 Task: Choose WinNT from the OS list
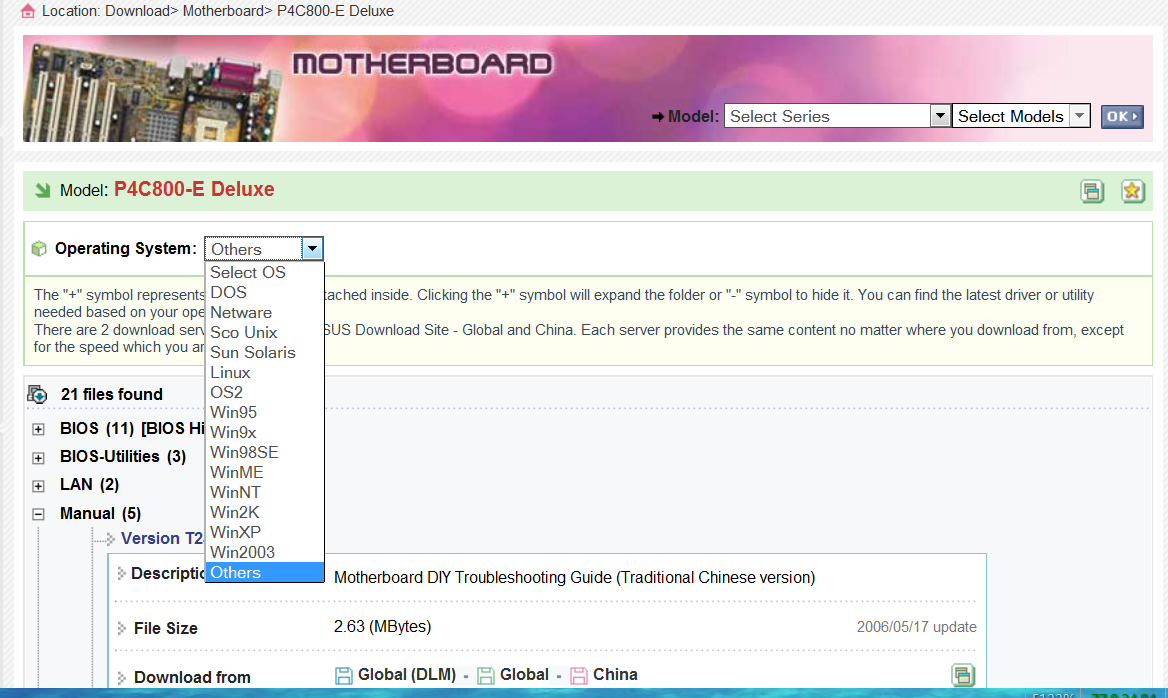(264, 492)
